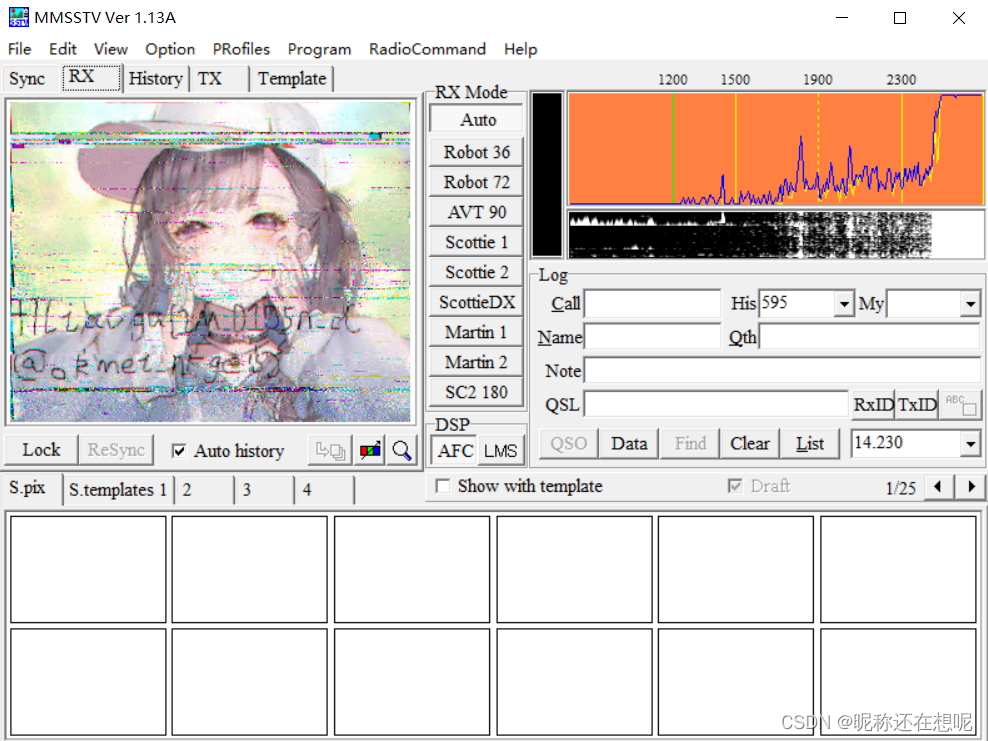Enable Show with template checkbox
Viewport: 988px width, 741px height.
(x=443, y=486)
